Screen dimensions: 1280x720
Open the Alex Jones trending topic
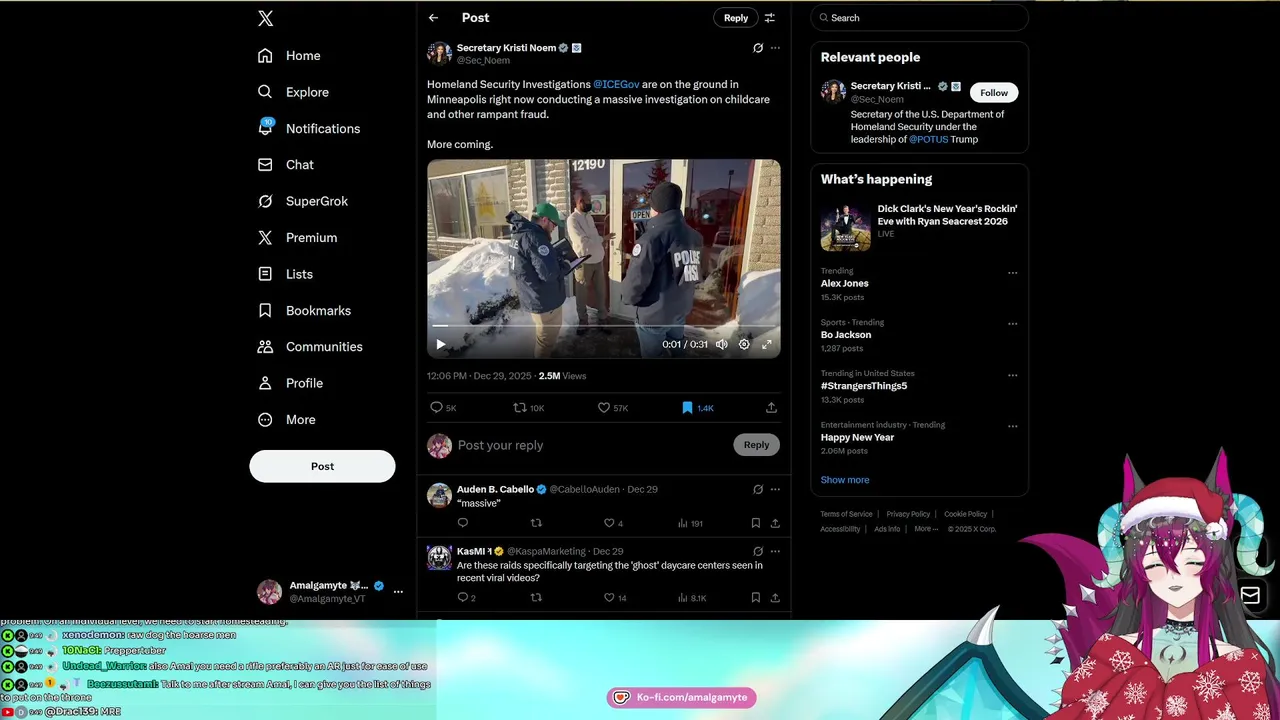[x=845, y=284]
